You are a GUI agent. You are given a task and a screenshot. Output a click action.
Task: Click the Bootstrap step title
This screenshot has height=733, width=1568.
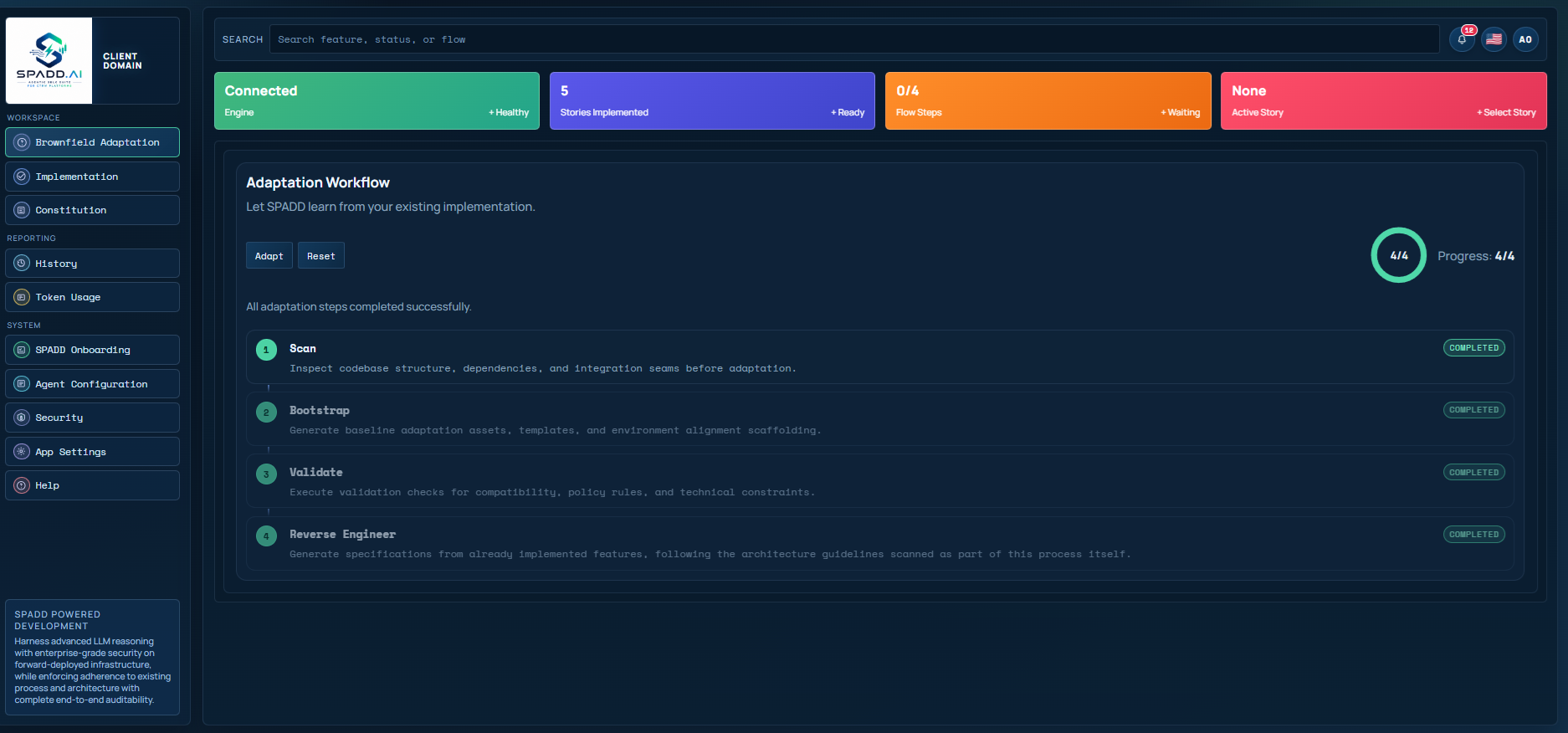320,410
